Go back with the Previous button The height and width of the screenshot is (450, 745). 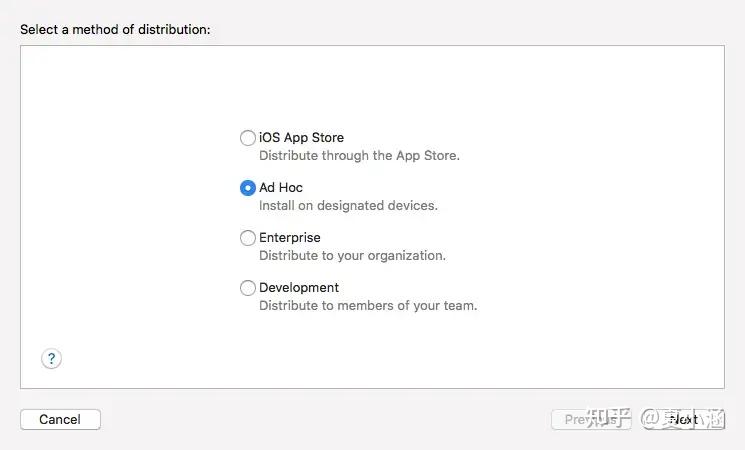[580, 420]
